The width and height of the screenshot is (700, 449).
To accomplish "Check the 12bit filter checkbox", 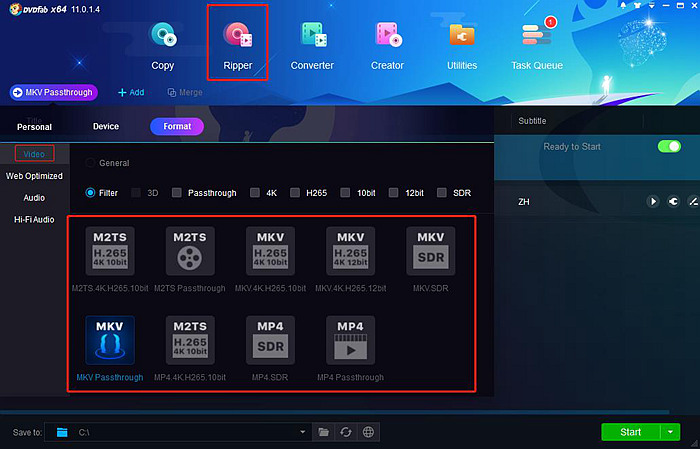I will [393, 193].
